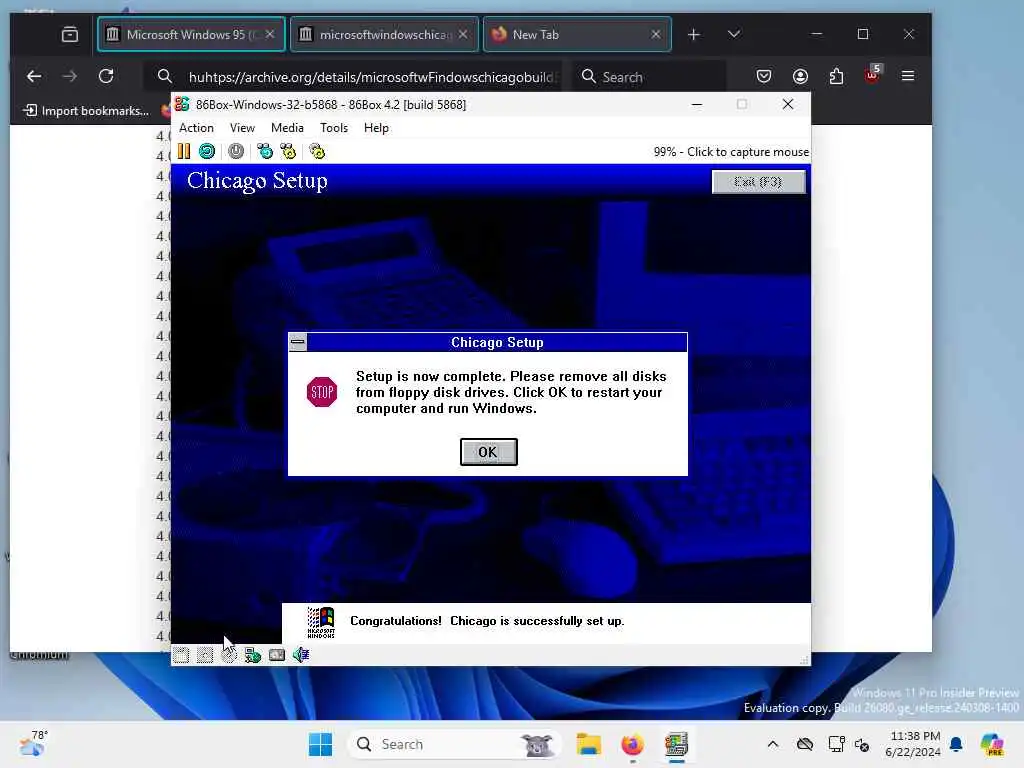Send Ctrl+Alt+Del via toolbar icon
The image size is (1024, 768).
pos(264,152)
